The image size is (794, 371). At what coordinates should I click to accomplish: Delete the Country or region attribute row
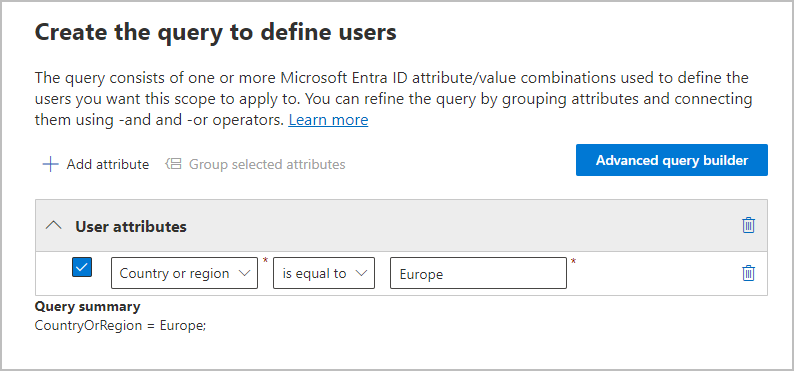tap(748, 273)
